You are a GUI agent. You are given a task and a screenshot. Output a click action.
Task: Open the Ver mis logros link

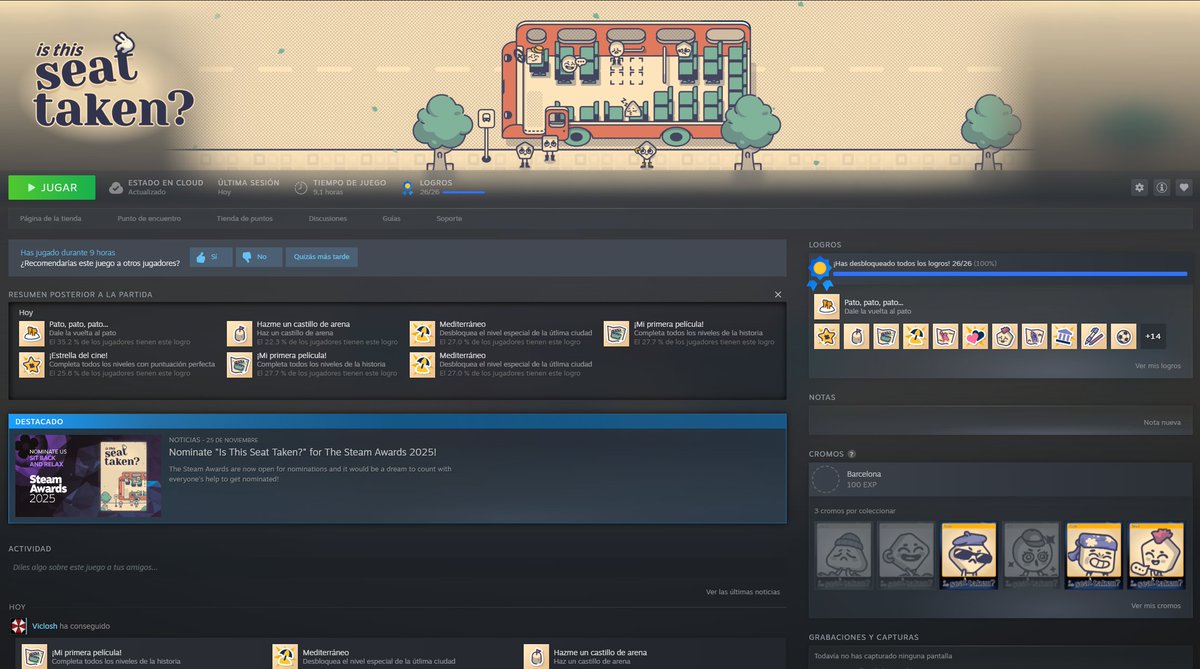[1157, 366]
